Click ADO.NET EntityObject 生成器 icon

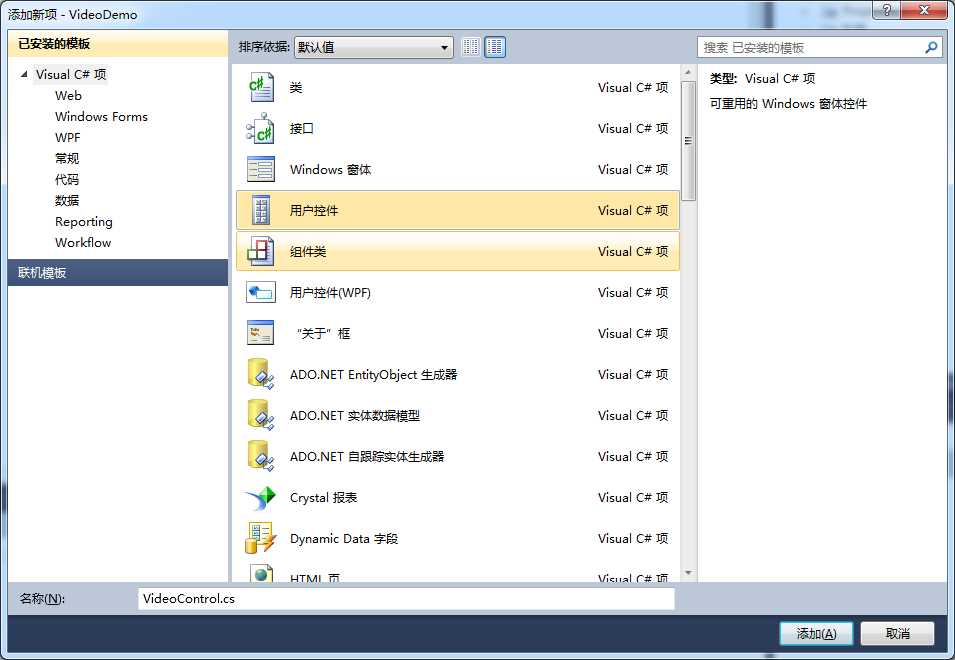[261, 374]
